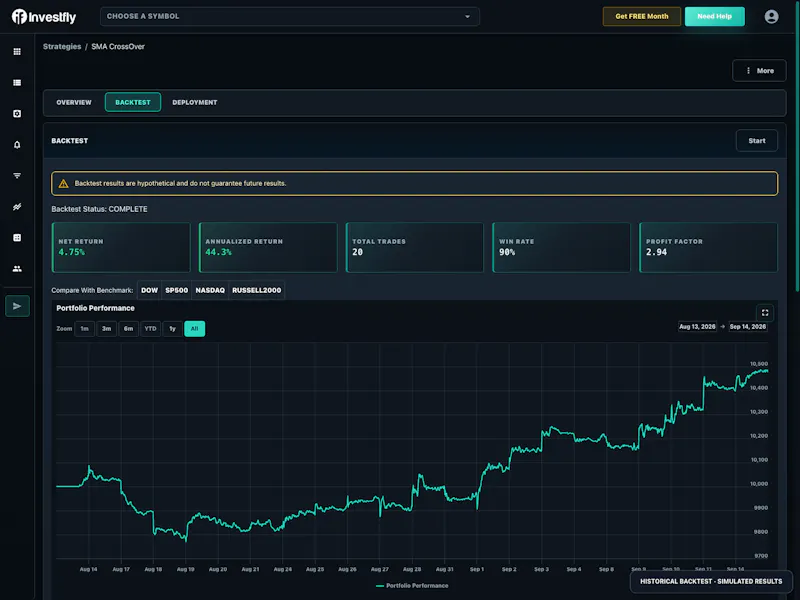Click the Investfly logo
Screen dimensions: 800x600
click(x=44, y=17)
